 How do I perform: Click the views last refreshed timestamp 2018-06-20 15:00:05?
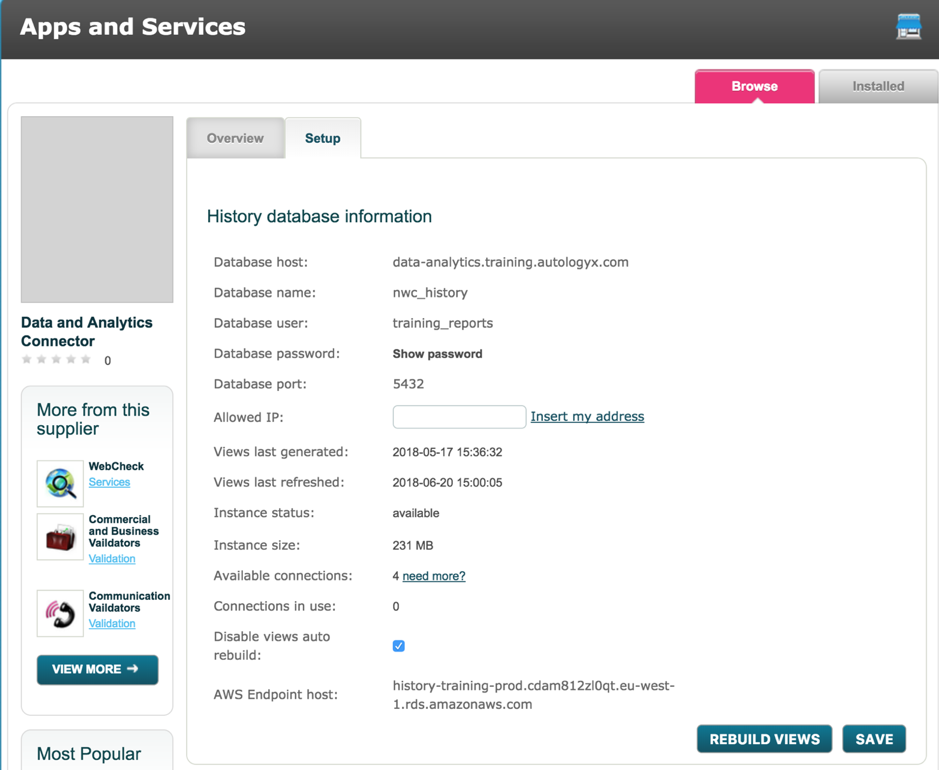coord(447,483)
